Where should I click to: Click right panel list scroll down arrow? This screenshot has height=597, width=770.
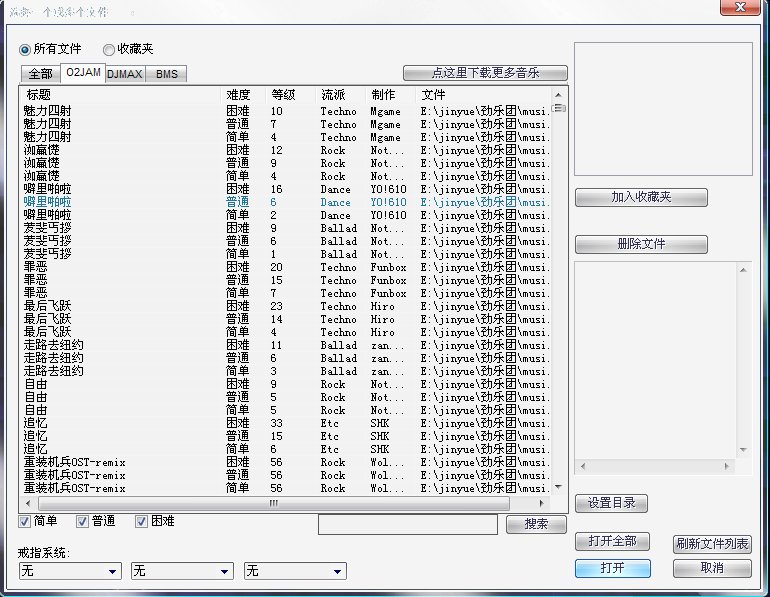point(743,450)
